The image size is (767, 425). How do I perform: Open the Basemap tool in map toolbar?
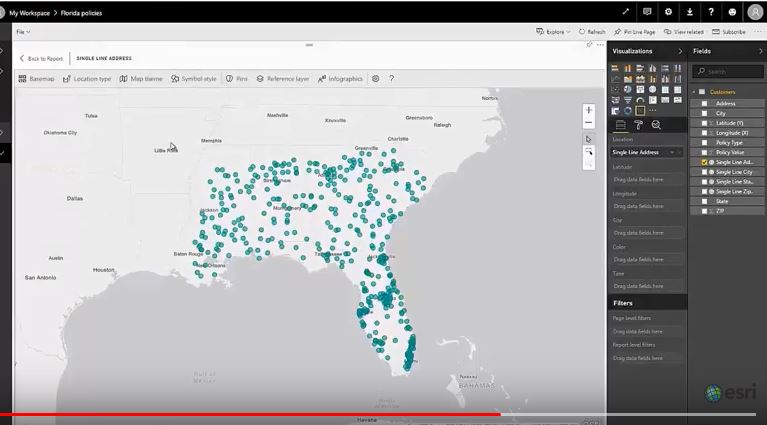coord(36,79)
